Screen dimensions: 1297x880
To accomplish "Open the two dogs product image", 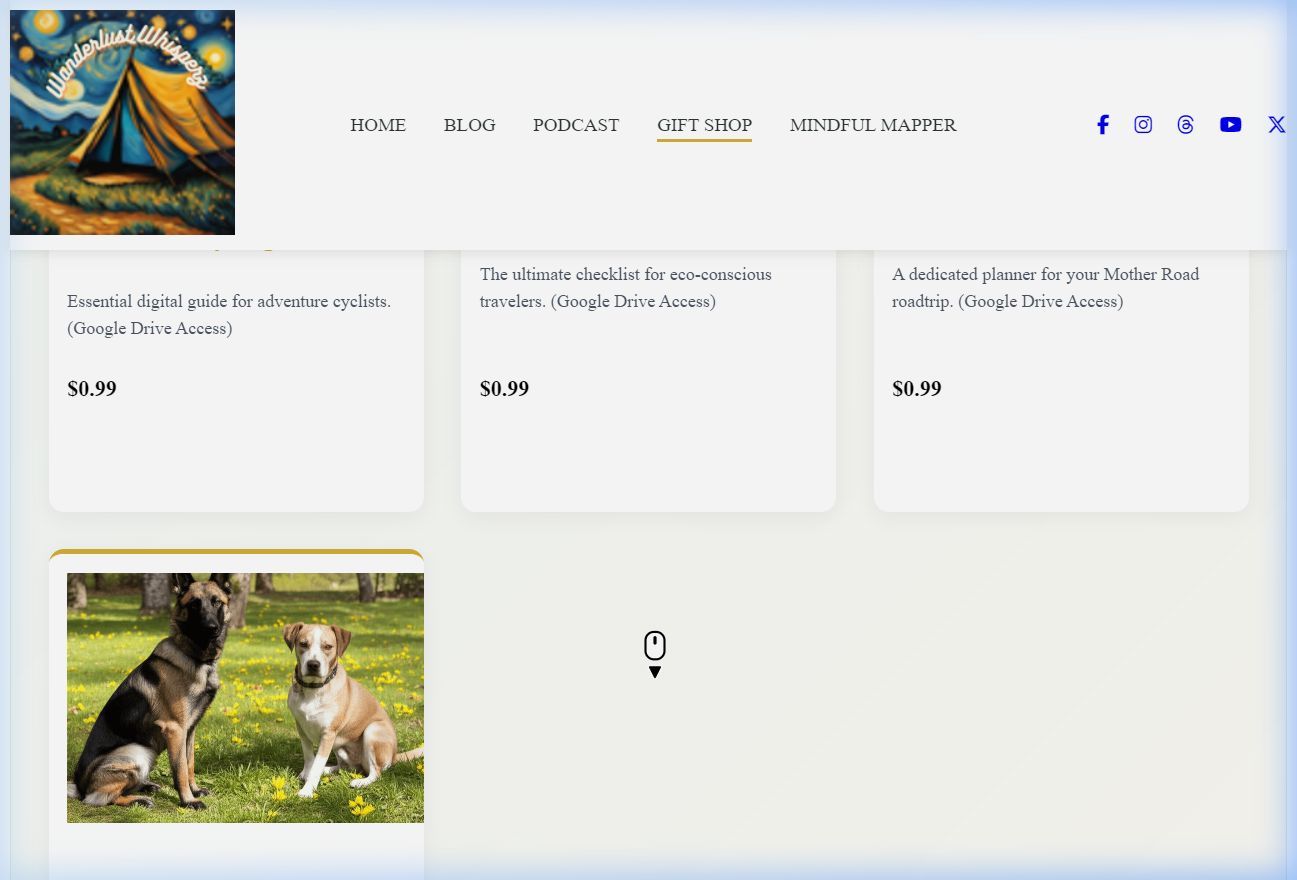I will click(245, 698).
